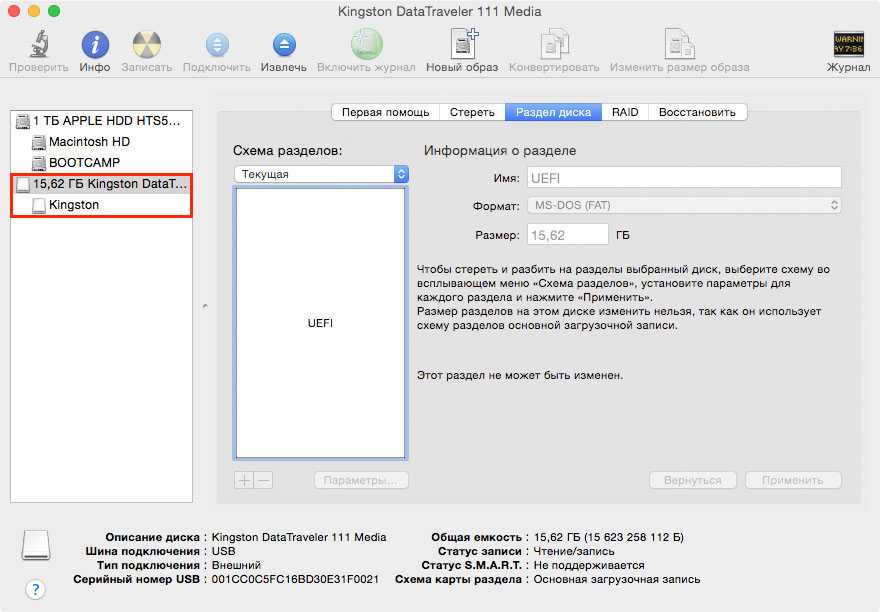
Task: Click the sidebar splitter handle
Action: click(x=205, y=307)
